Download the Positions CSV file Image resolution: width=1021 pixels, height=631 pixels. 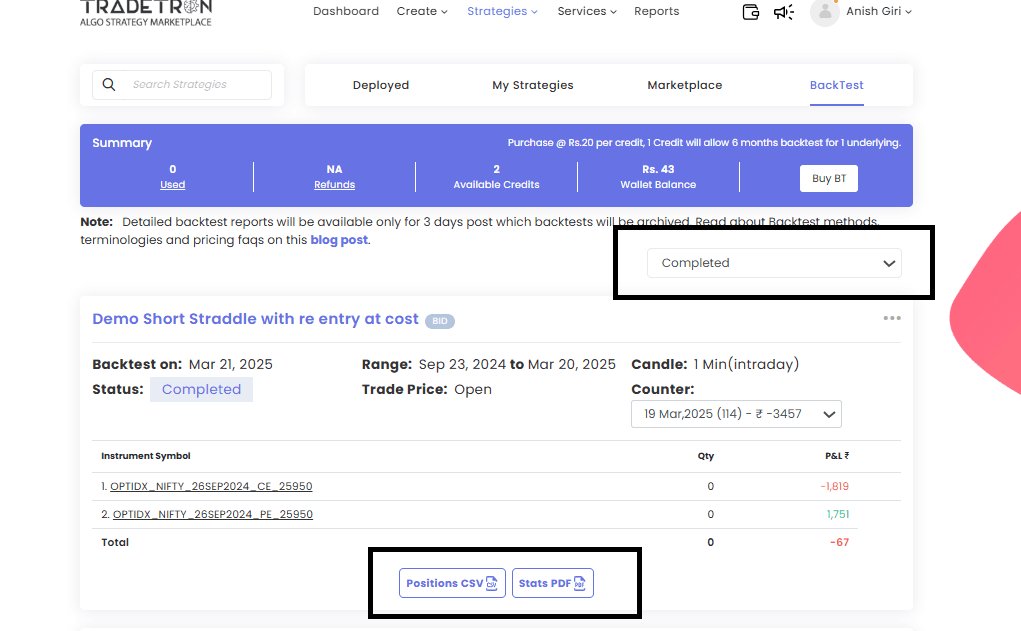(452, 583)
